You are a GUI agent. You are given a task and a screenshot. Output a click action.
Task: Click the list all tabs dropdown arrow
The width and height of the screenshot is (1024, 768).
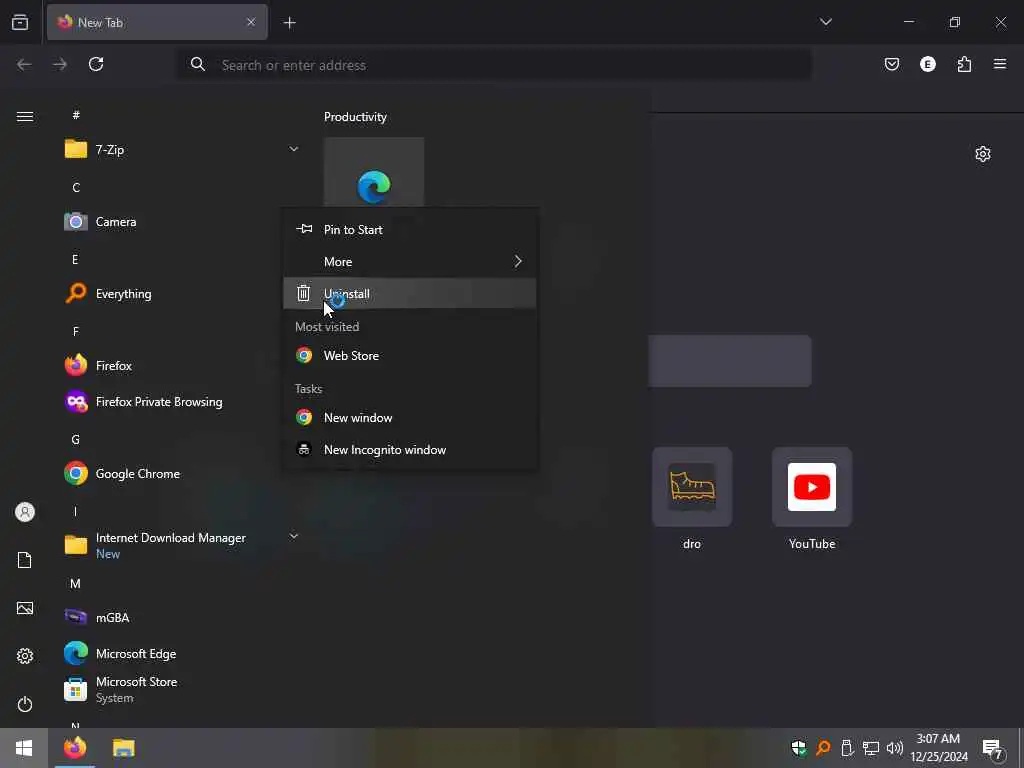coord(825,22)
